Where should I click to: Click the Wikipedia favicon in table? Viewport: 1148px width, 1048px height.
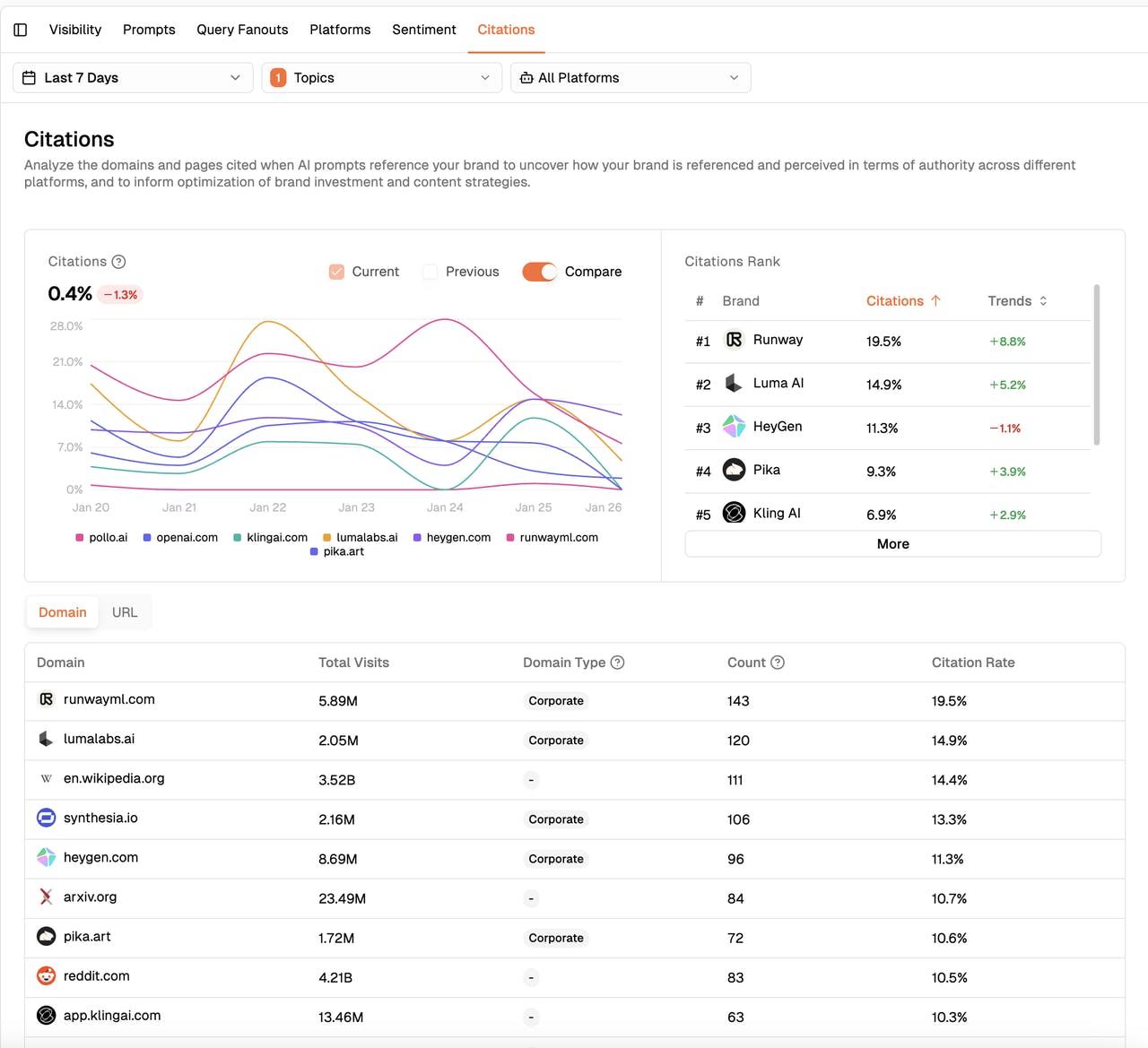tap(46, 778)
